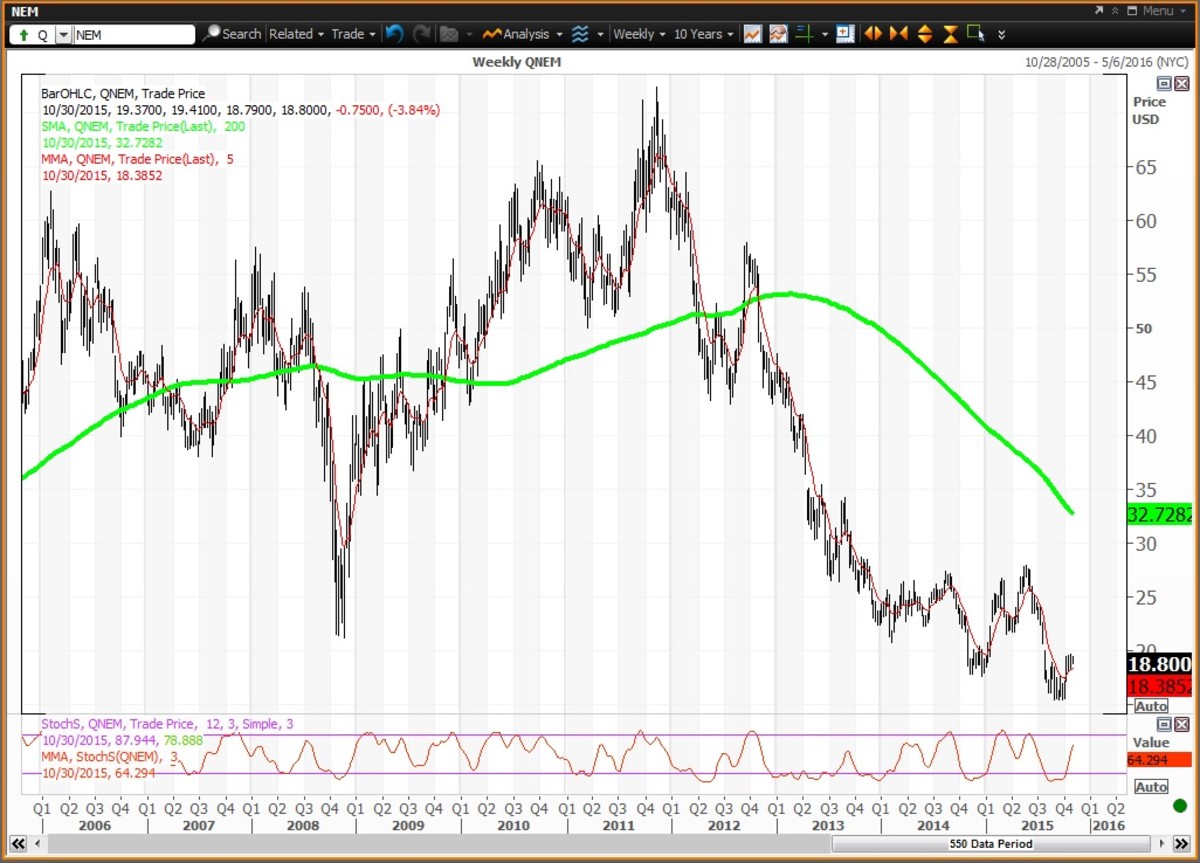Open the Trade menu
Screen dimensions: 1200x863
[x=353, y=34]
